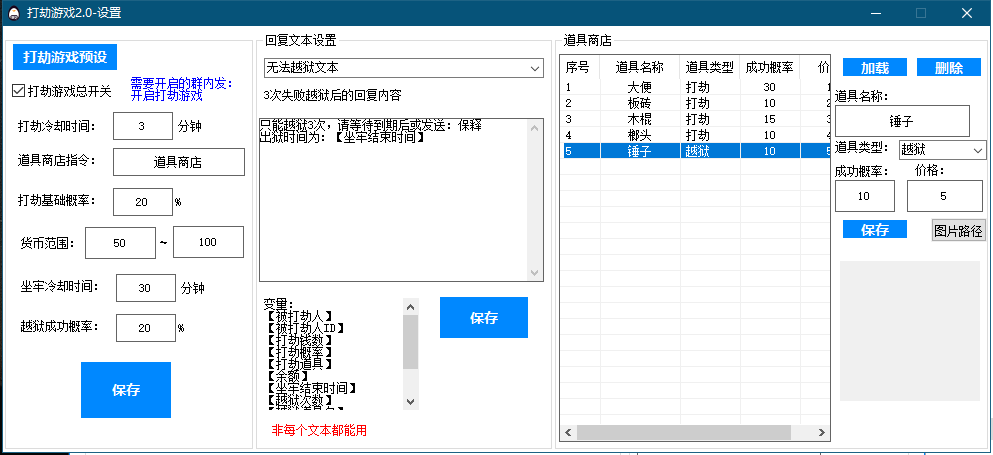Click 保存 button under left settings panel
This screenshot has width=993, height=455.
tap(126, 390)
